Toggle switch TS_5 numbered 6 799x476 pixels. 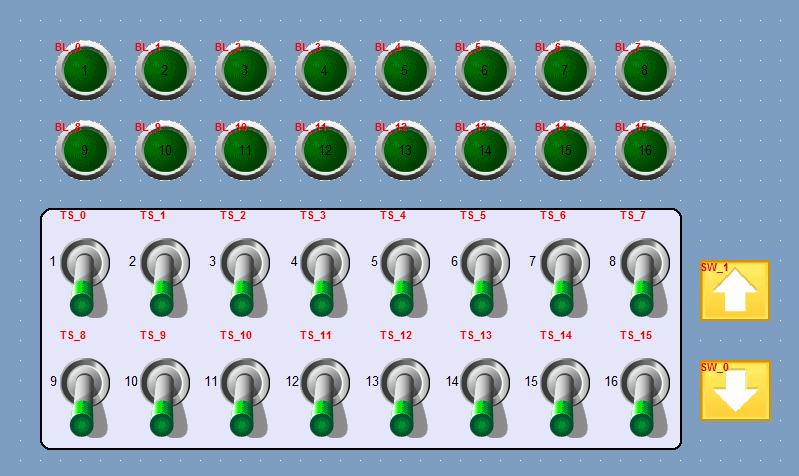(x=484, y=278)
